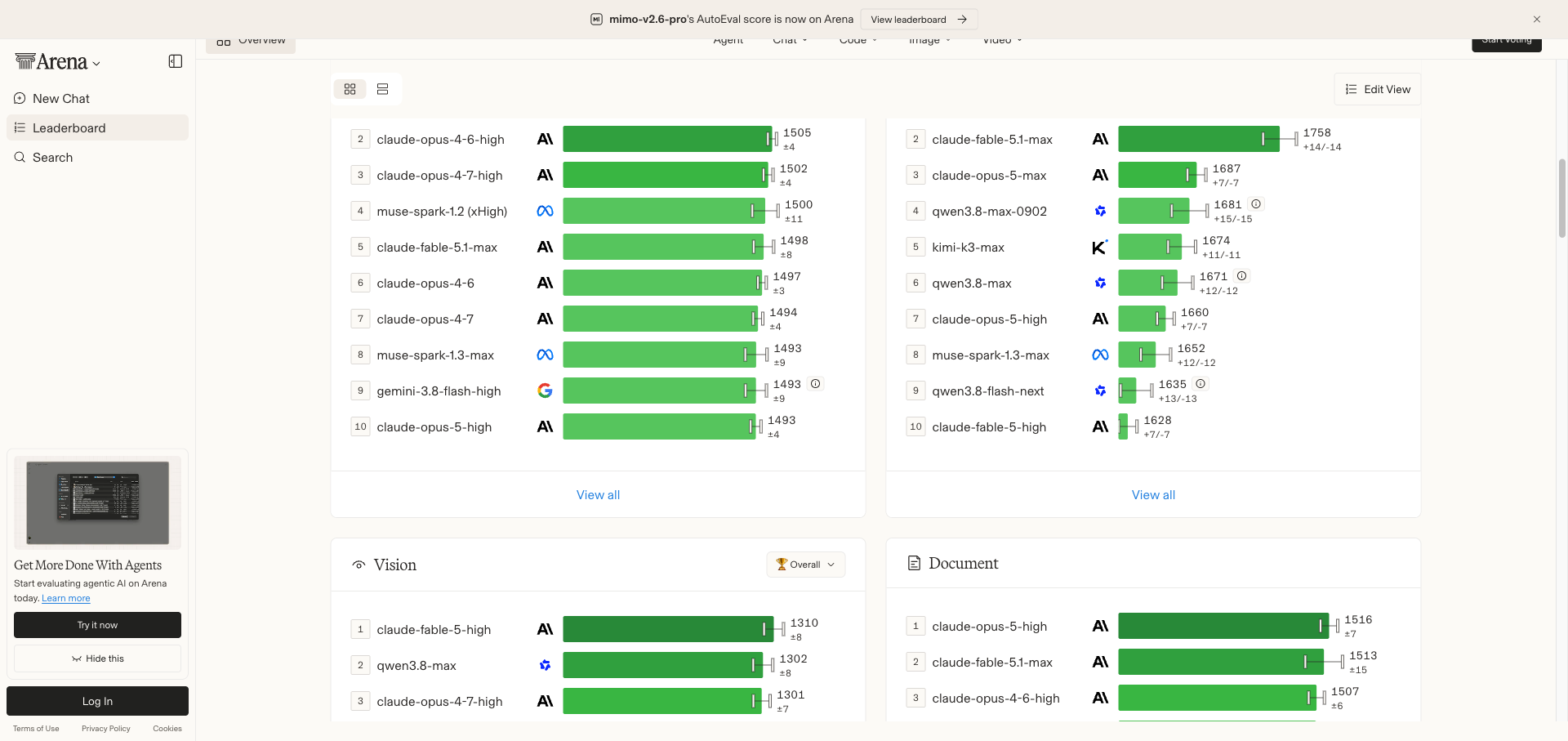Open the Privacy Policy link
This screenshot has height=741, width=1568.
[x=106, y=729]
